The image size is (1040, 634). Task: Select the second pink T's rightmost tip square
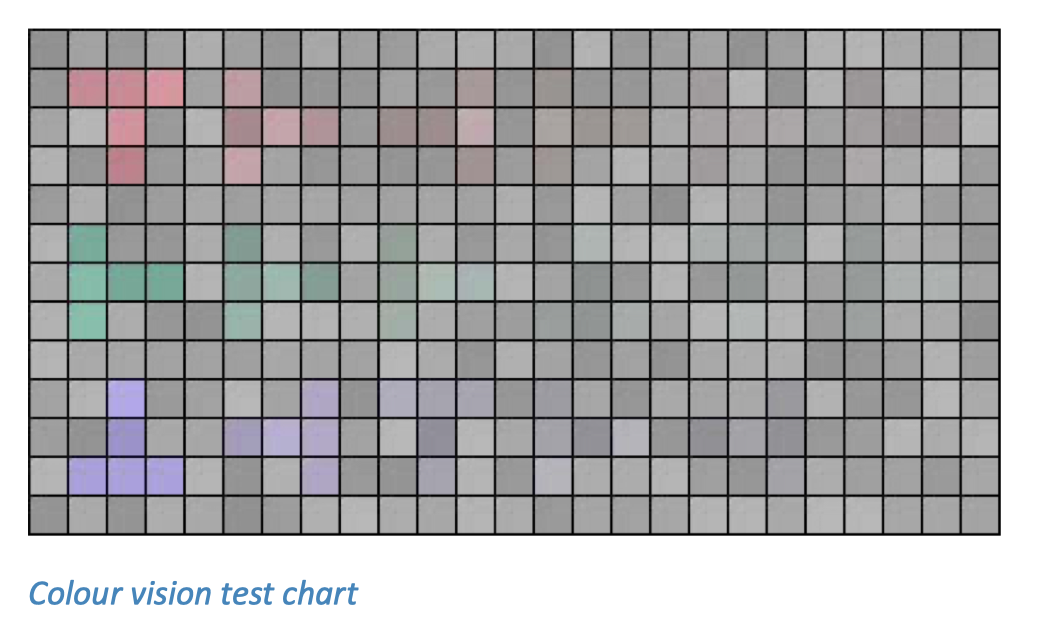pyautogui.click(x=320, y=127)
